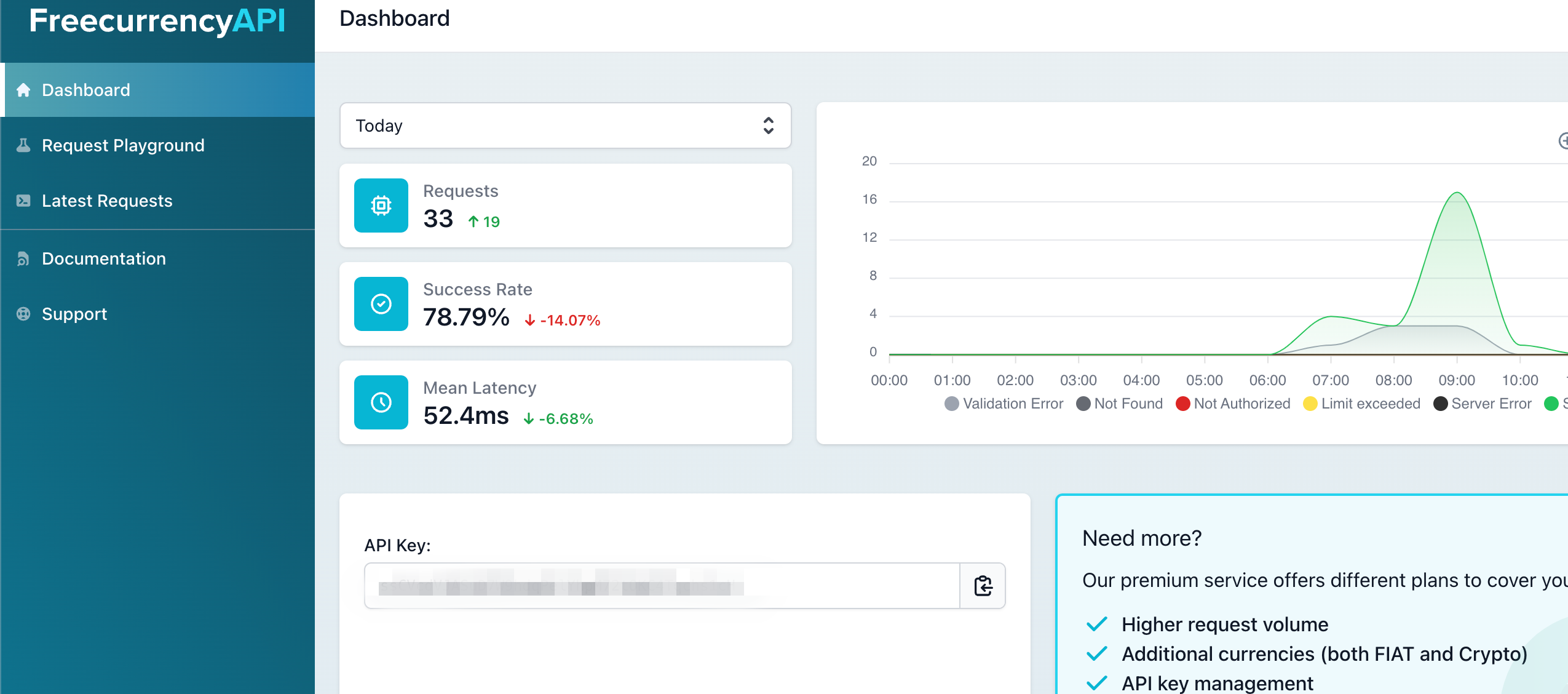Toggle Validation Error series in chart legend

1004,404
